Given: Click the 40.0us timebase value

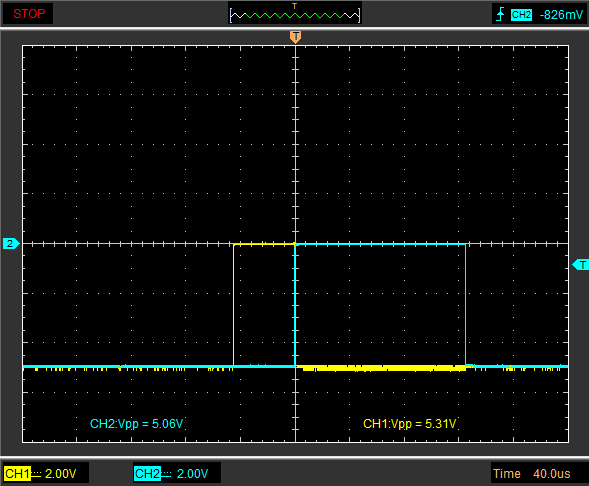Looking at the screenshot, I should (551, 474).
